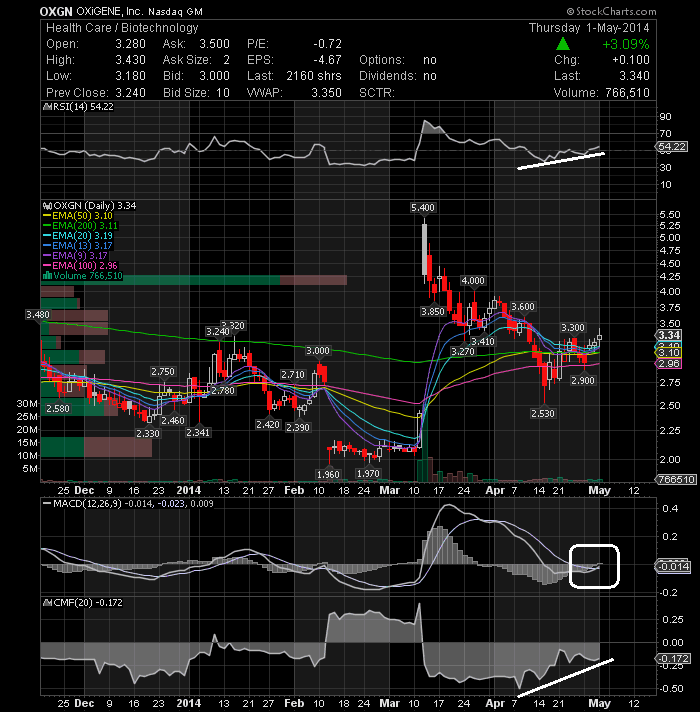Screen dimensions: 700x712
Task: Click the Prev Close value 3.240
Action: (130, 93)
